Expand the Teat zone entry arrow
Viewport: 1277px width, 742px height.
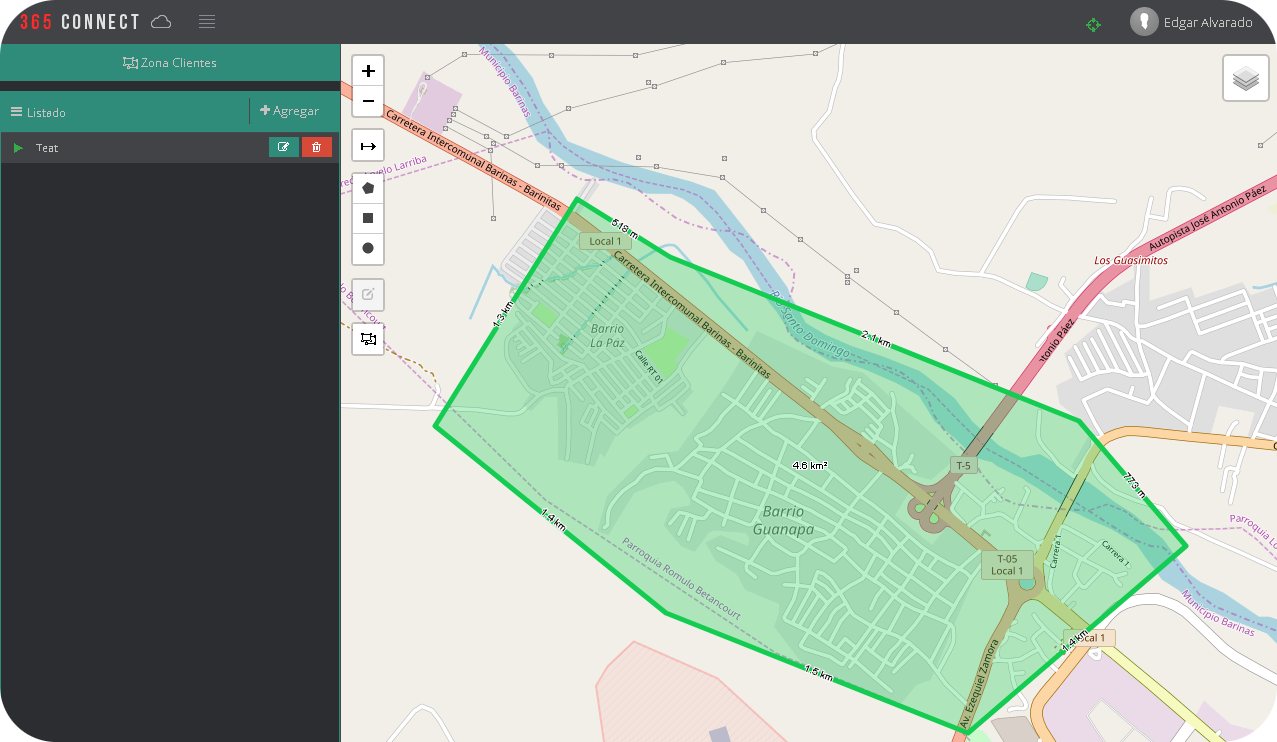pyautogui.click(x=18, y=148)
